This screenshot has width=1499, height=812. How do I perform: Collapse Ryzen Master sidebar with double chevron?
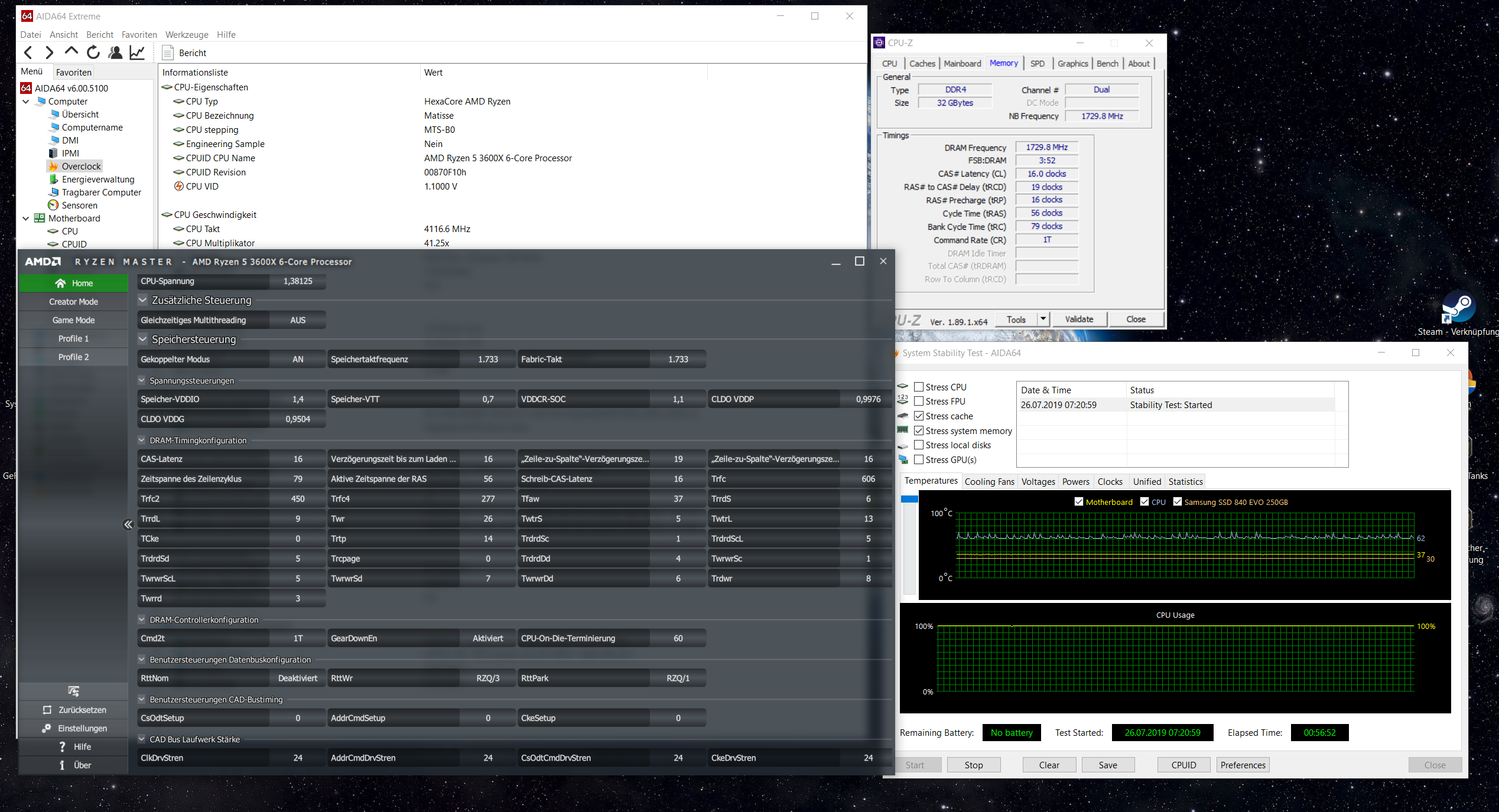tap(128, 524)
